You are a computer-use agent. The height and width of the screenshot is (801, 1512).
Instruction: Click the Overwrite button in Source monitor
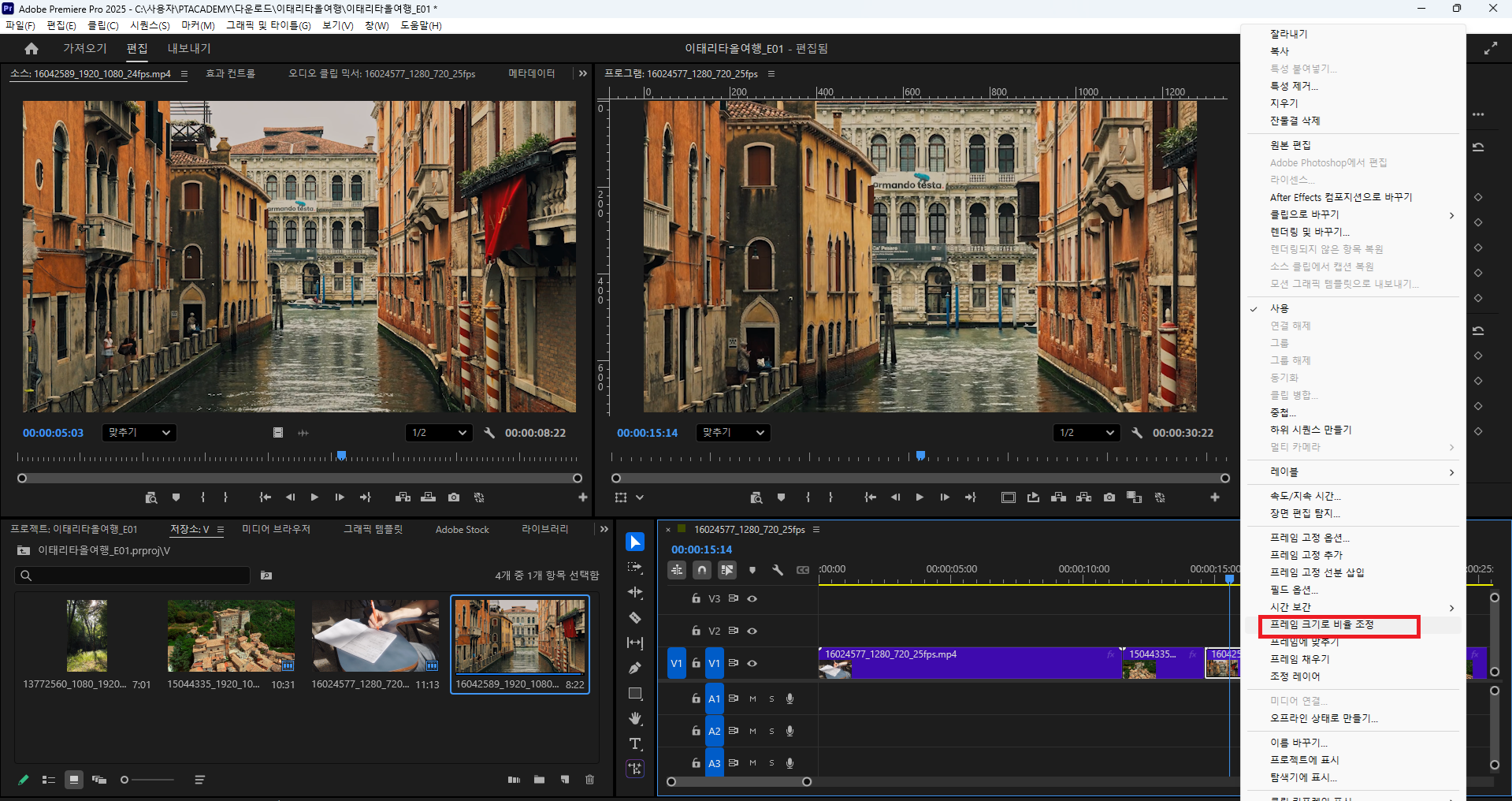point(429,497)
